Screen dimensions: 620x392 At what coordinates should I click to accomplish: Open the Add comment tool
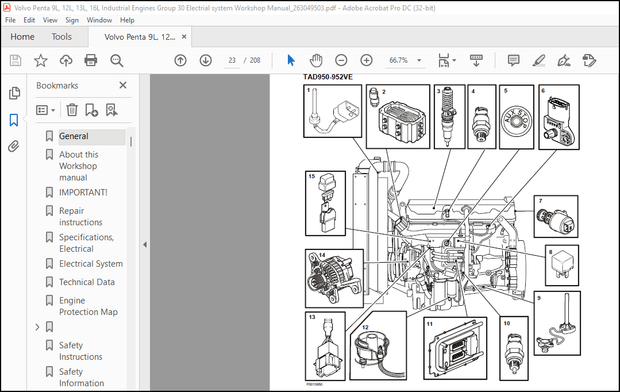point(513,60)
